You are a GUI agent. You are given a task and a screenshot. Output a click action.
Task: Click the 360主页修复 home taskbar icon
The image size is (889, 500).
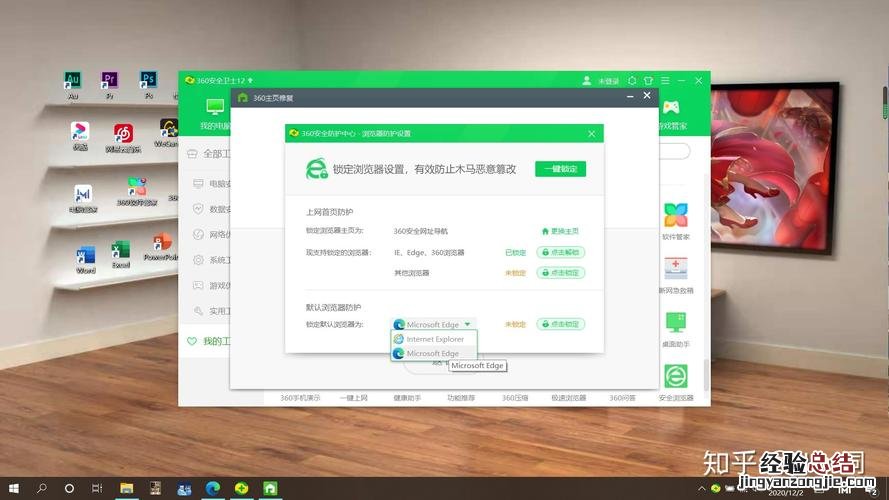click(x=270, y=488)
